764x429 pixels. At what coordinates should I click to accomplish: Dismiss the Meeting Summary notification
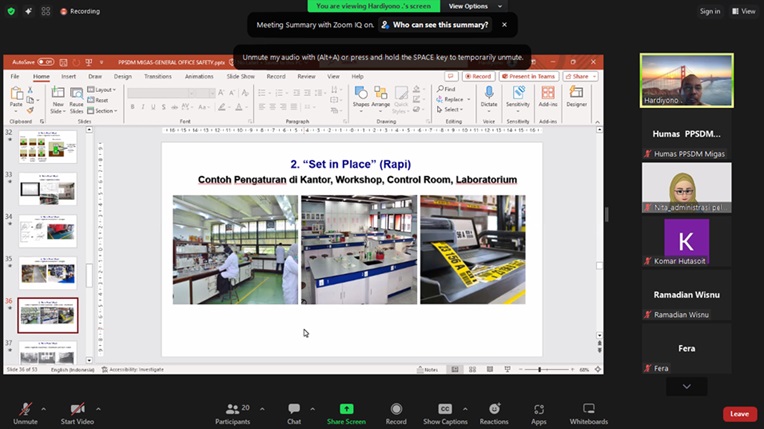coord(504,24)
